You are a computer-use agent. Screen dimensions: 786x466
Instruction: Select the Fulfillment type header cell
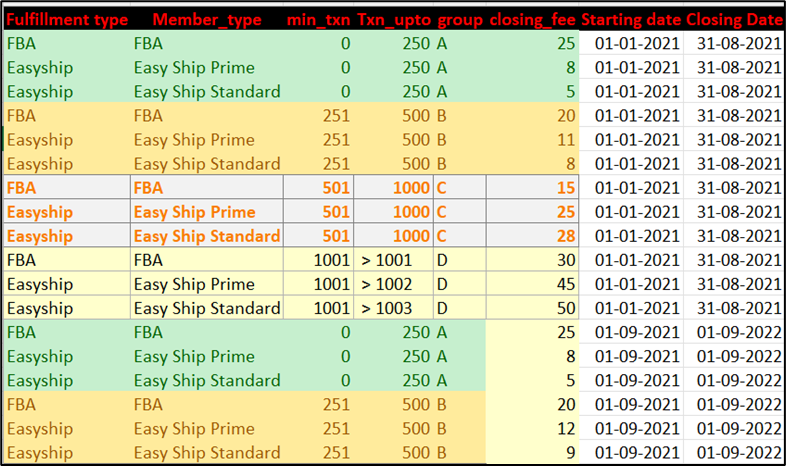point(67,20)
